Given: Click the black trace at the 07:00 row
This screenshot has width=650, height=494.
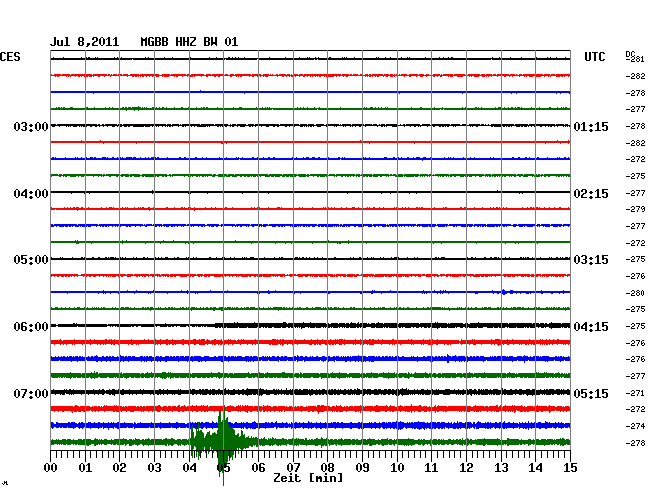Looking at the screenshot, I should [310, 392].
